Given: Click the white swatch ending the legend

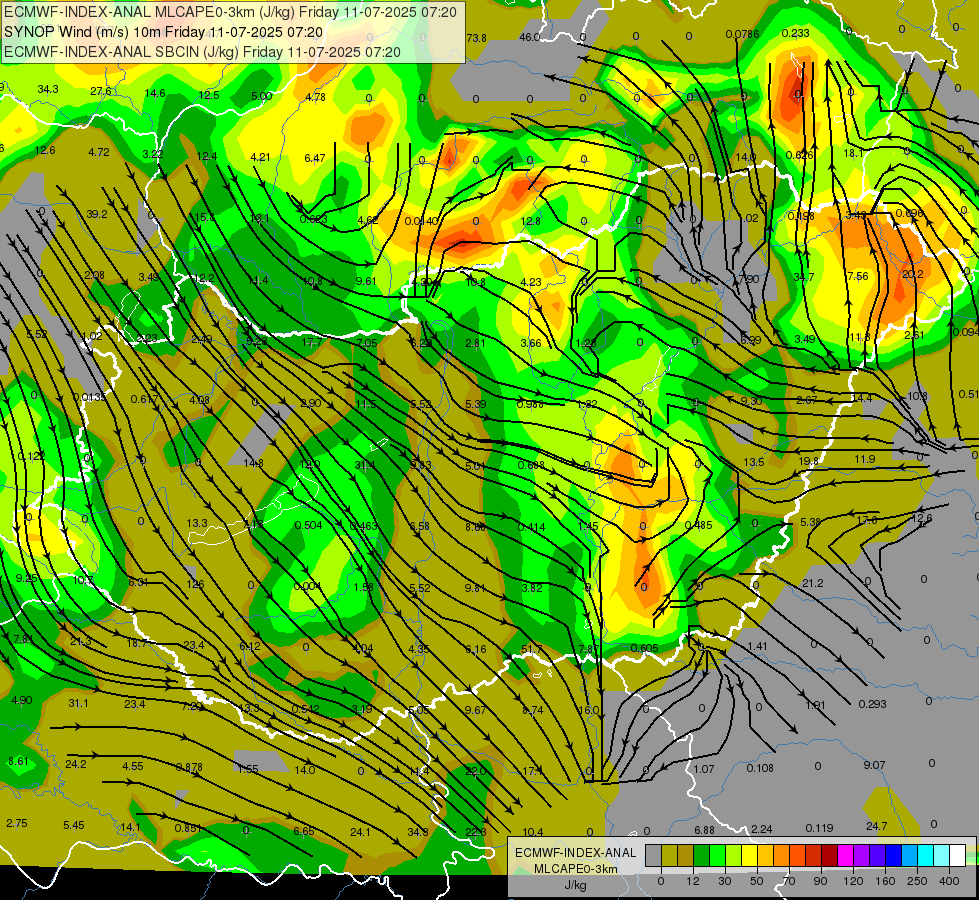Looking at the screenshot, I should (x=958, y=855).
